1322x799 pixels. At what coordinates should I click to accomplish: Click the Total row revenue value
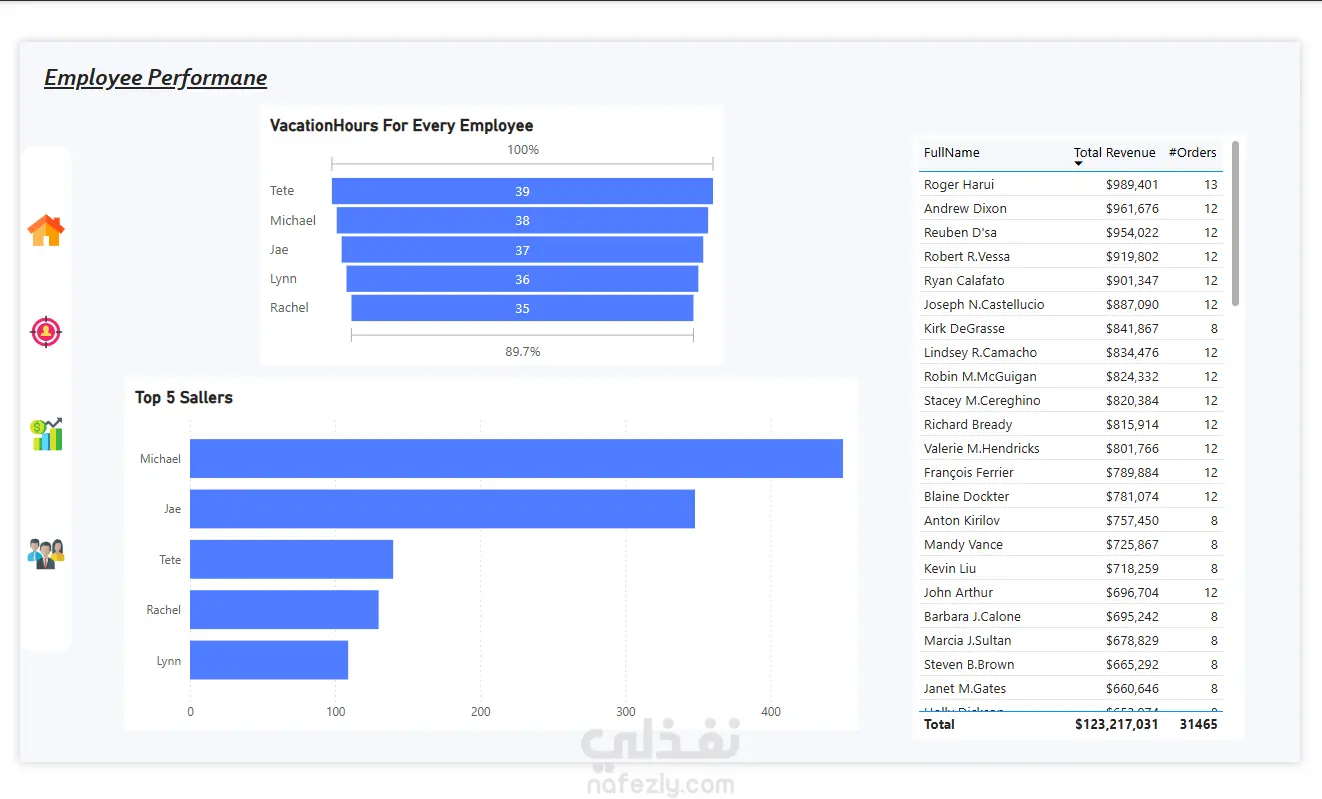[x=1116, y=724]
